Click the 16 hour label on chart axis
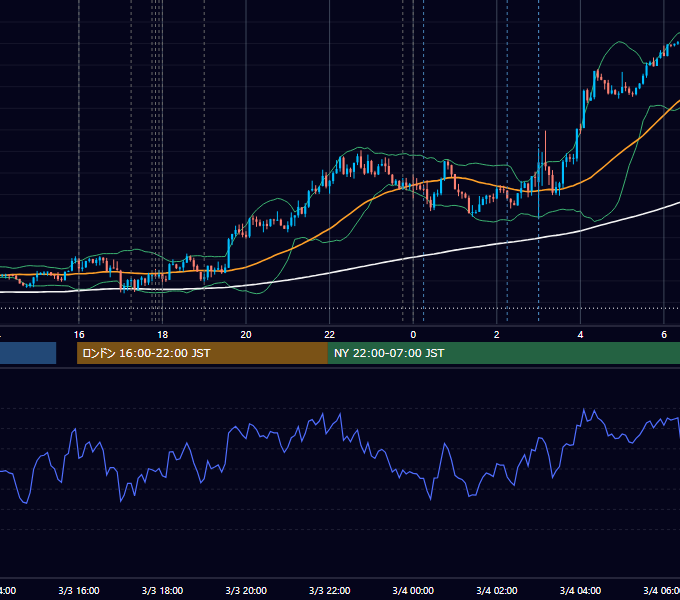The width and height of the screenshot is (680, 600). point(79,335)
